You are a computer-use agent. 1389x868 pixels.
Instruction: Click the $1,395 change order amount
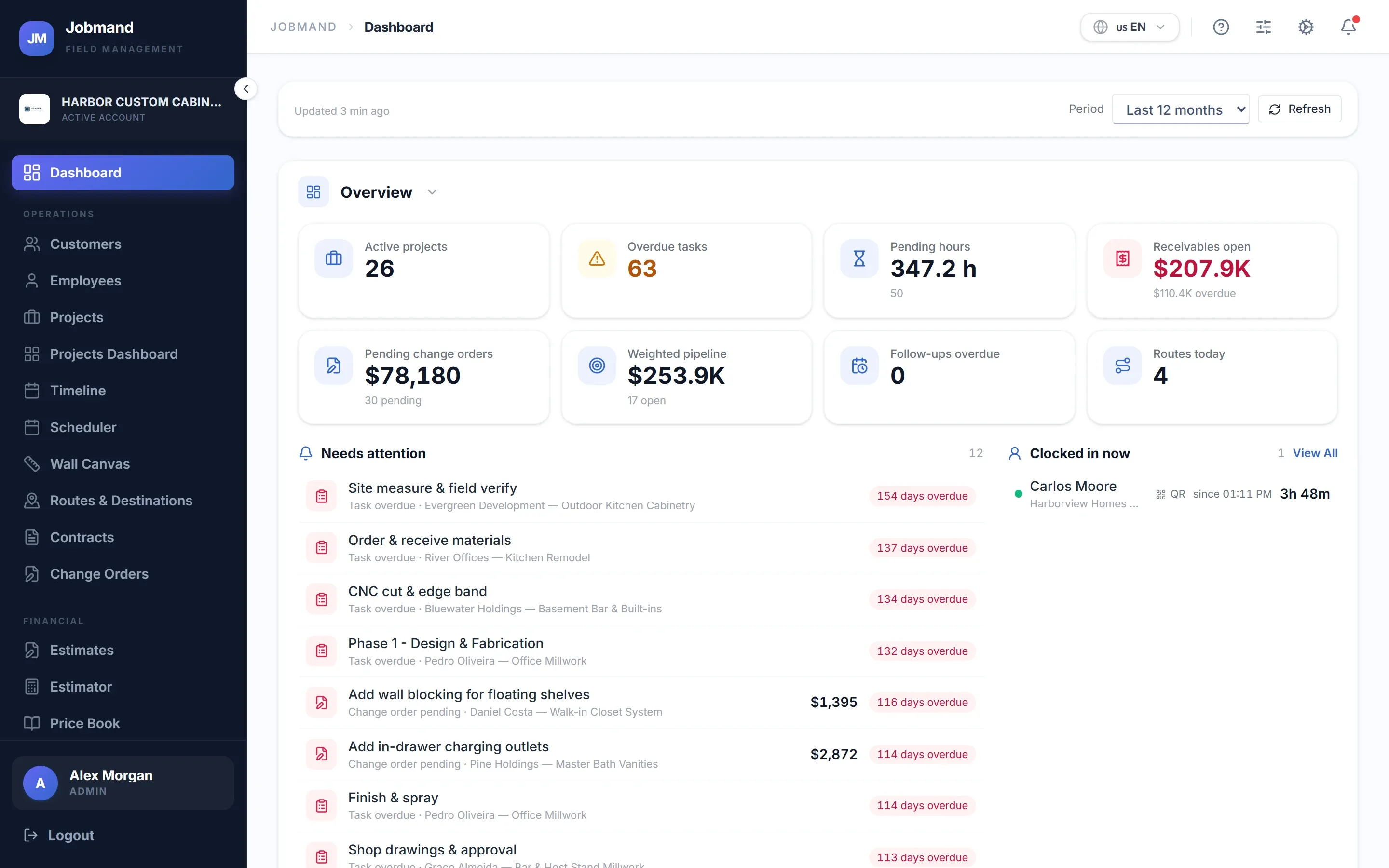point(833,702)
